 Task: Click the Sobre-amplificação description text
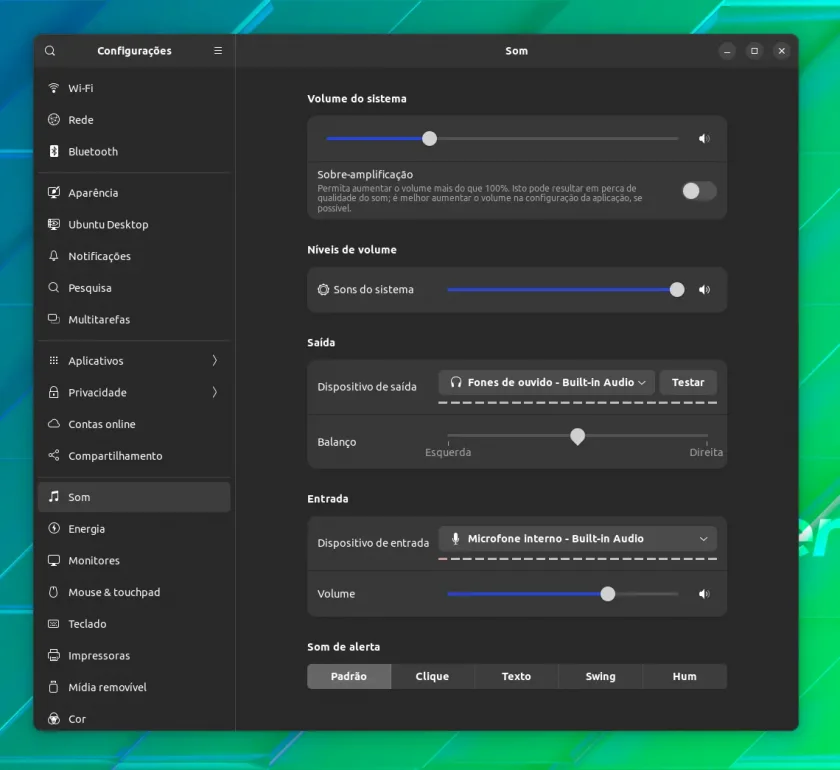coord(479,198)
